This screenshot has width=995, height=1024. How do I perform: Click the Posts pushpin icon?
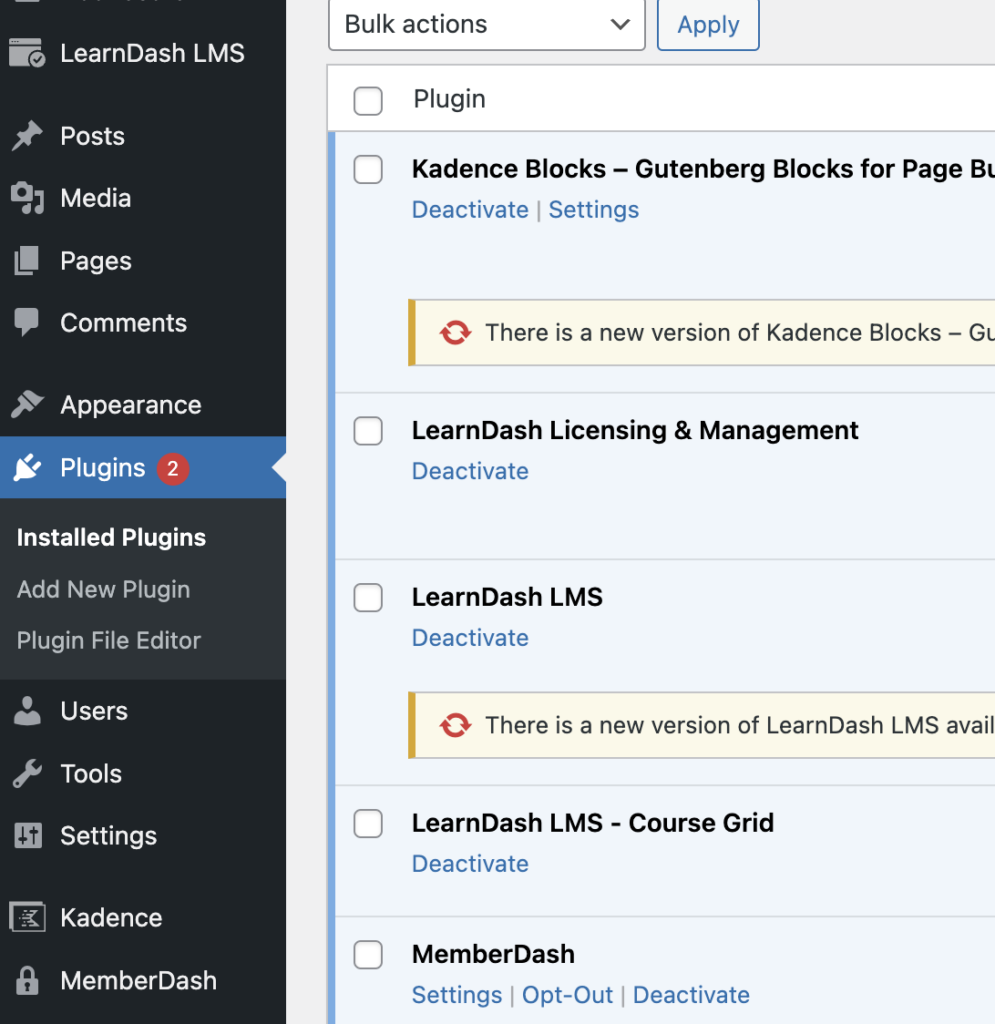(27, 136)
